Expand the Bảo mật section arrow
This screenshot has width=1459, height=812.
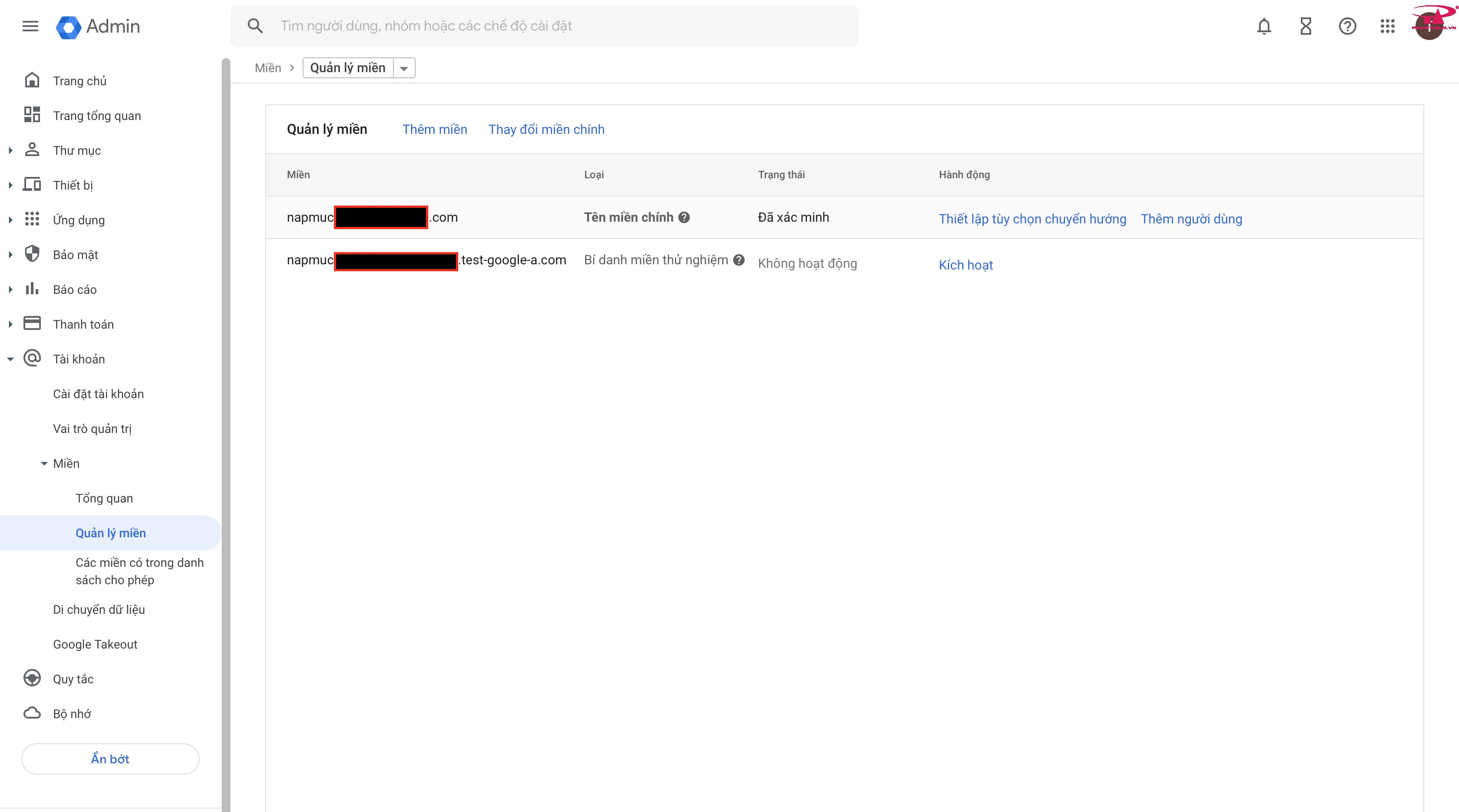pyautogui.click(x=10, y=255)
